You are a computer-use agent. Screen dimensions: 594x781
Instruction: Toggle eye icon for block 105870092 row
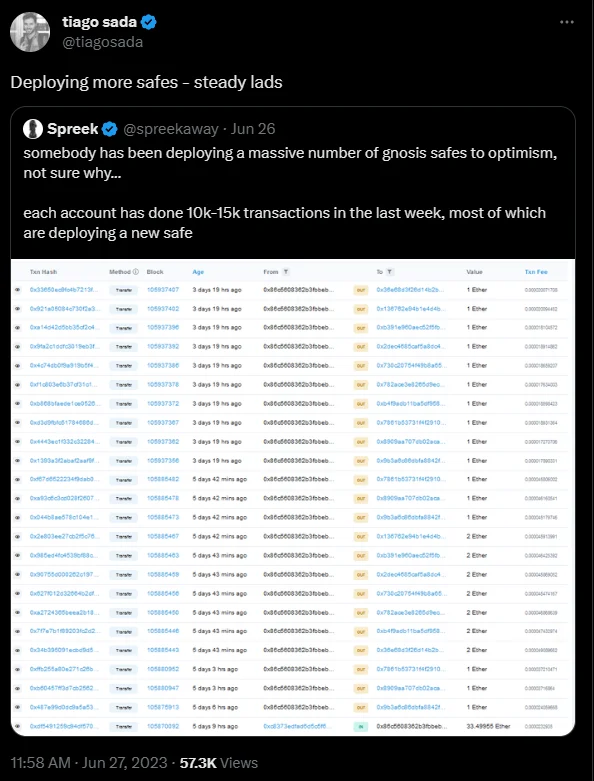tap(17, 726)
